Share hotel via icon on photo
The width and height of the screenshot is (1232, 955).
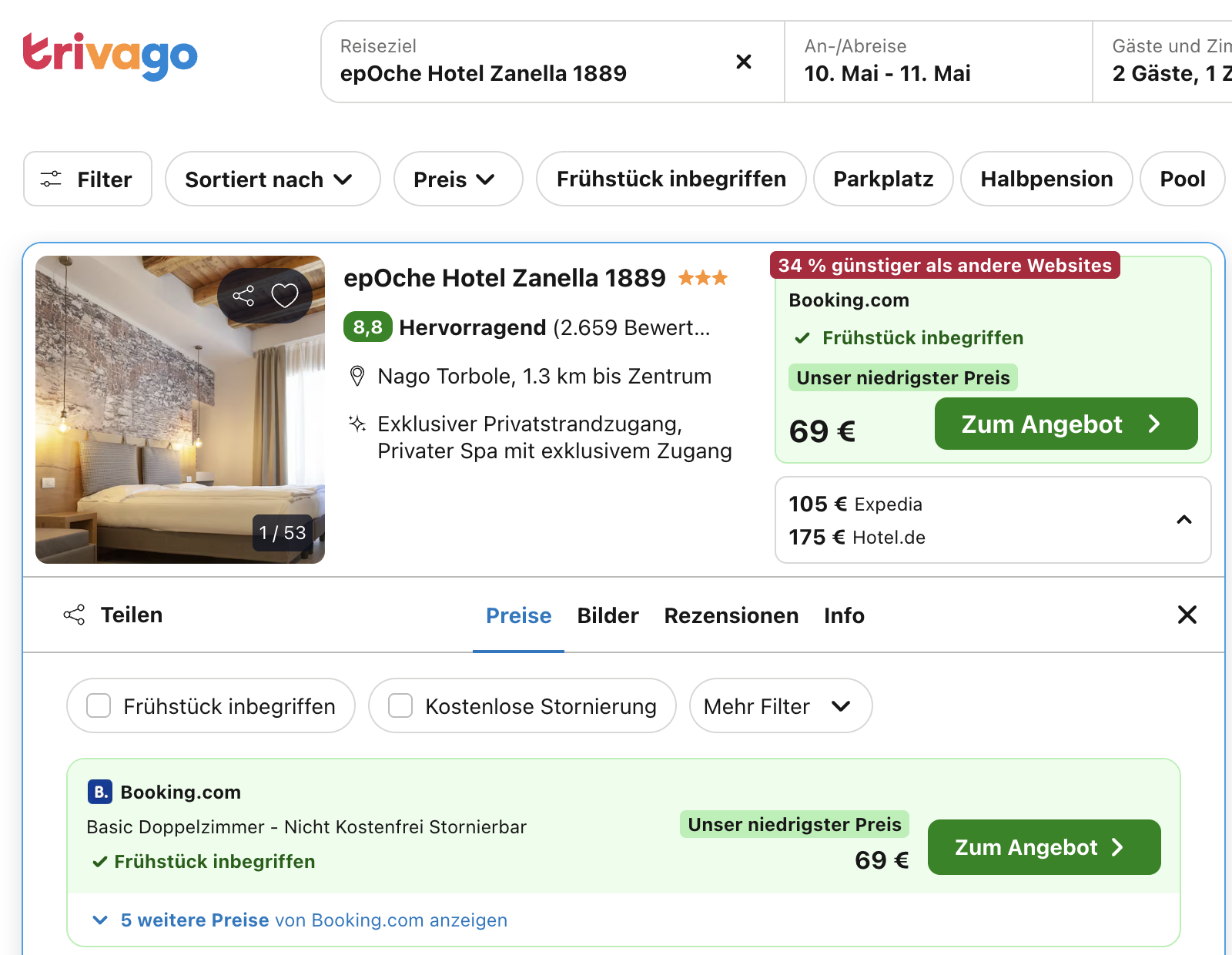click(243, 296)
